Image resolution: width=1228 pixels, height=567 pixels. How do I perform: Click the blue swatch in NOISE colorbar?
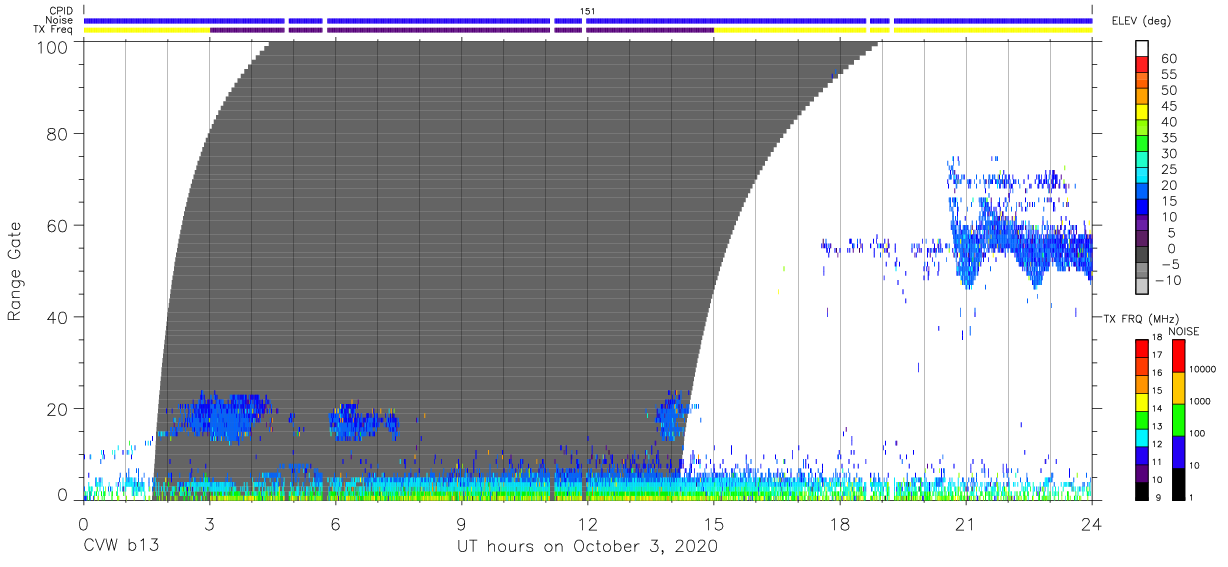click(1179, 450)
